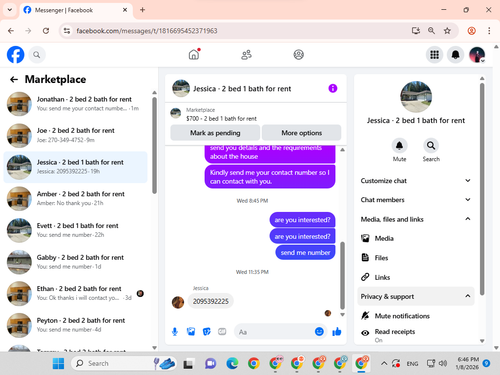Mute the Jessica conversation with bell icon
The image size is (500, 375).
[x=399, y=146]
